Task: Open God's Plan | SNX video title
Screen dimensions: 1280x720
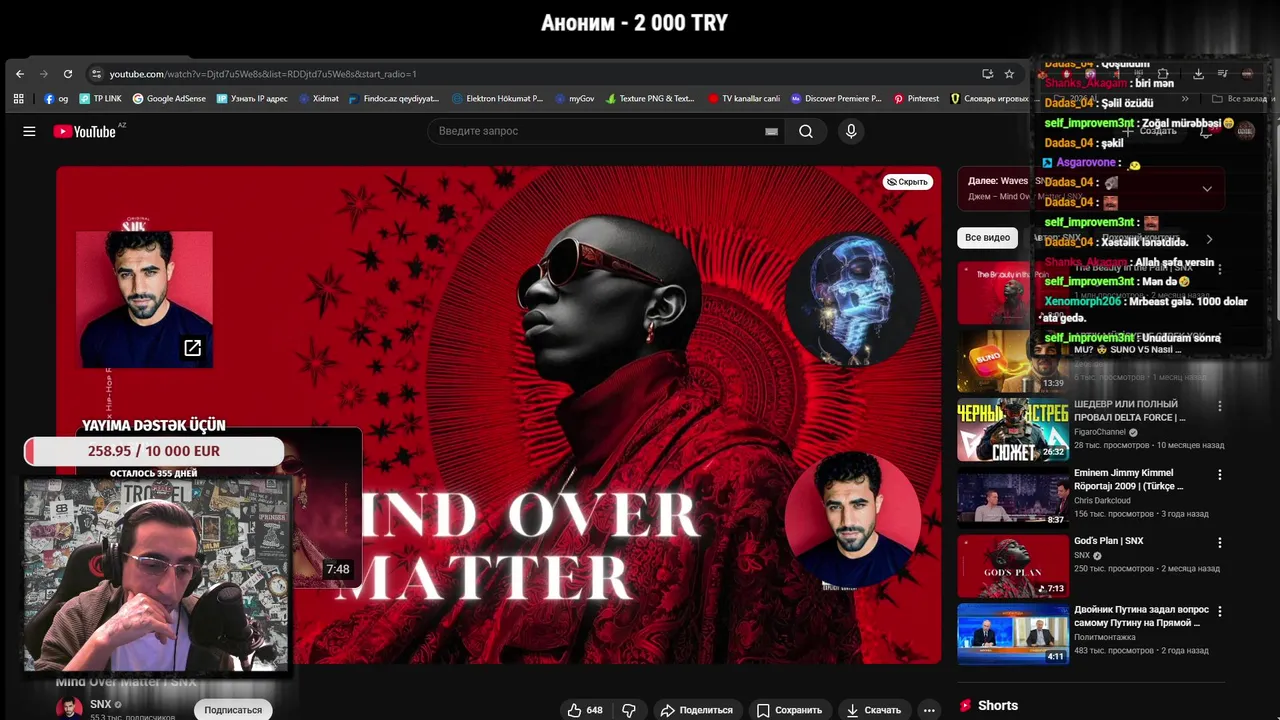Action: click(1108, 541)
